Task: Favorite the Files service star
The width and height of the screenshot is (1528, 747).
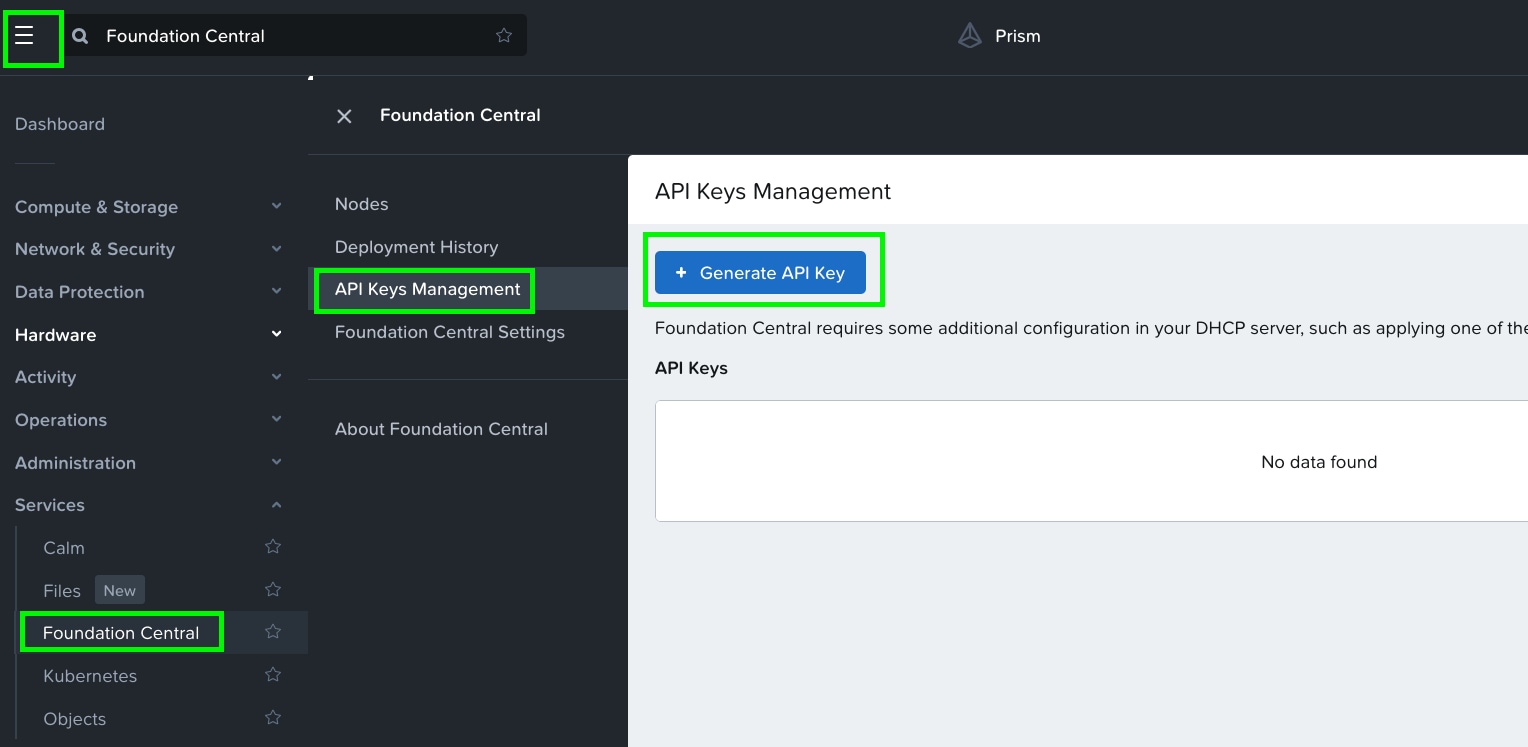Action: coord(272,590)
